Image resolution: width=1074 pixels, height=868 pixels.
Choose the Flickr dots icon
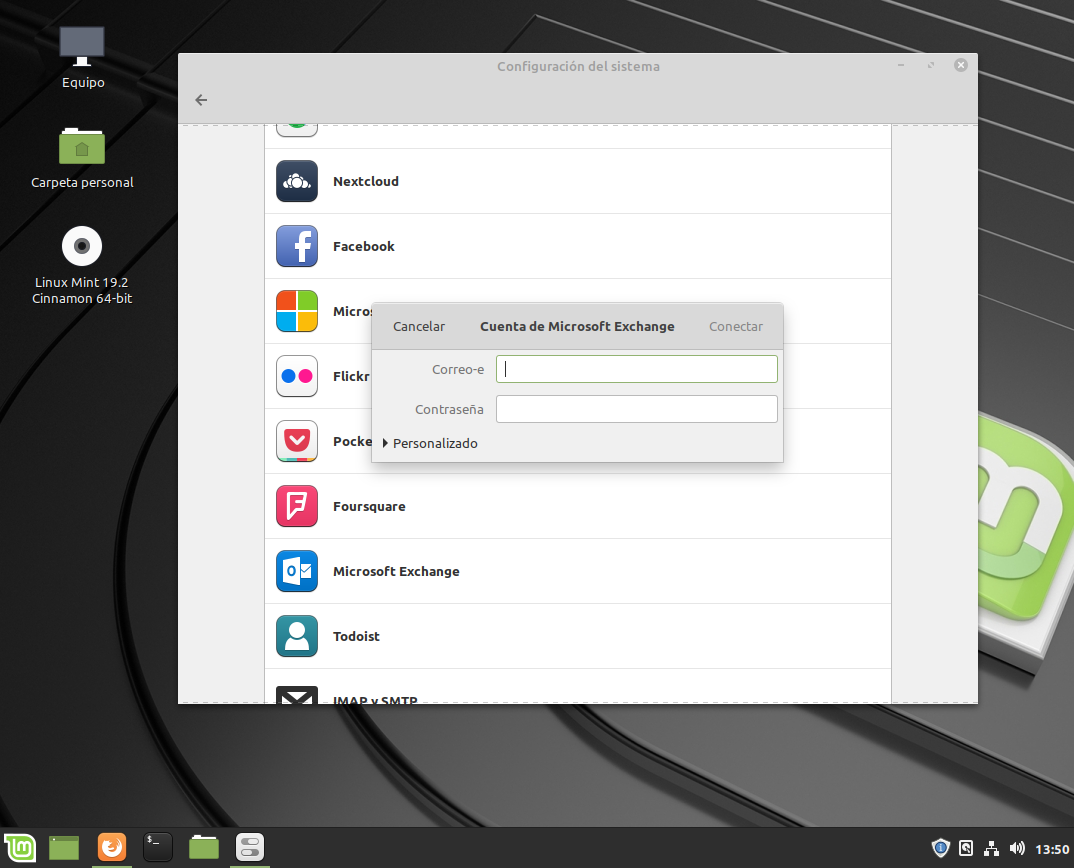point(297,376)
